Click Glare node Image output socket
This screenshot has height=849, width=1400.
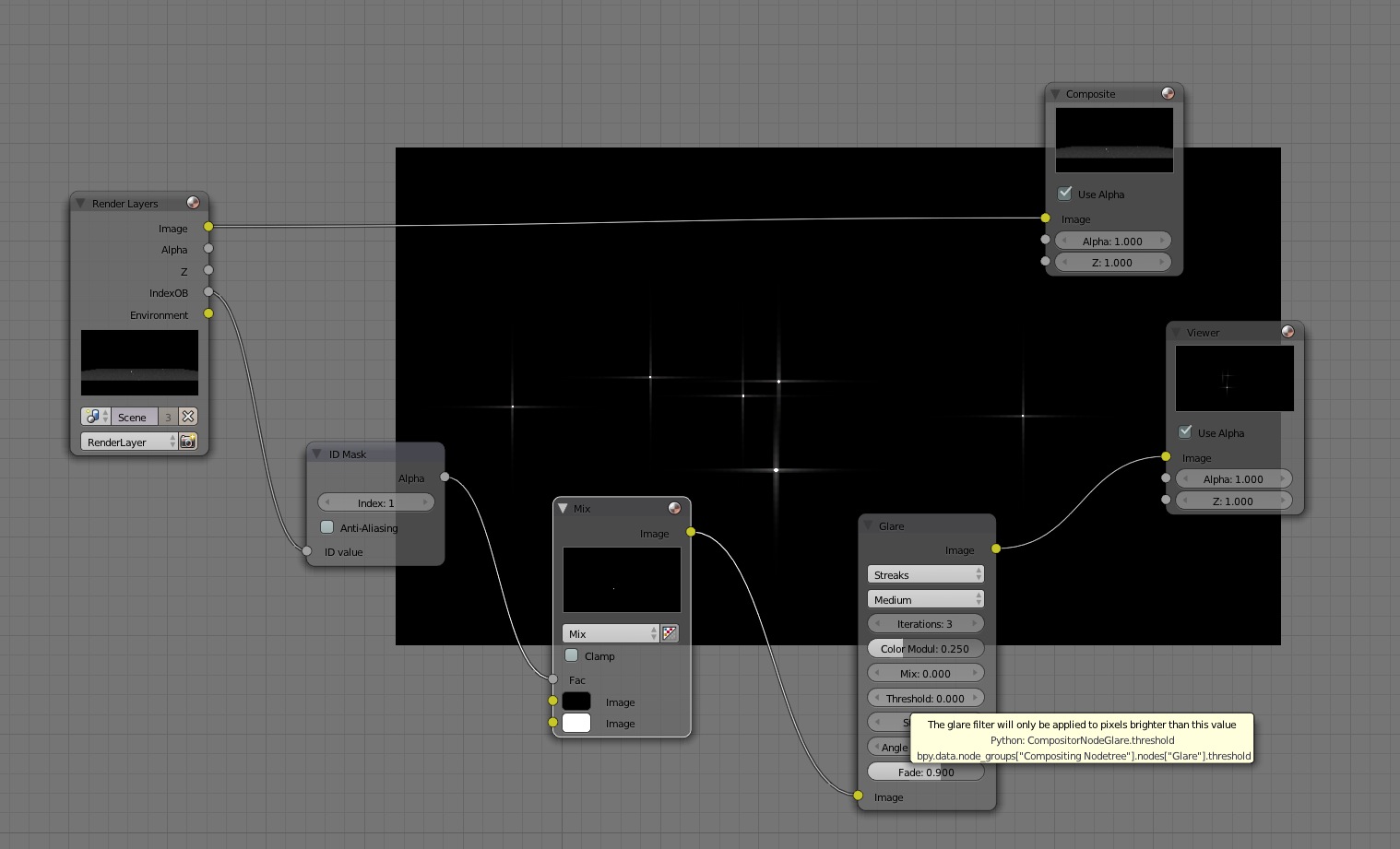pos(996,549)
